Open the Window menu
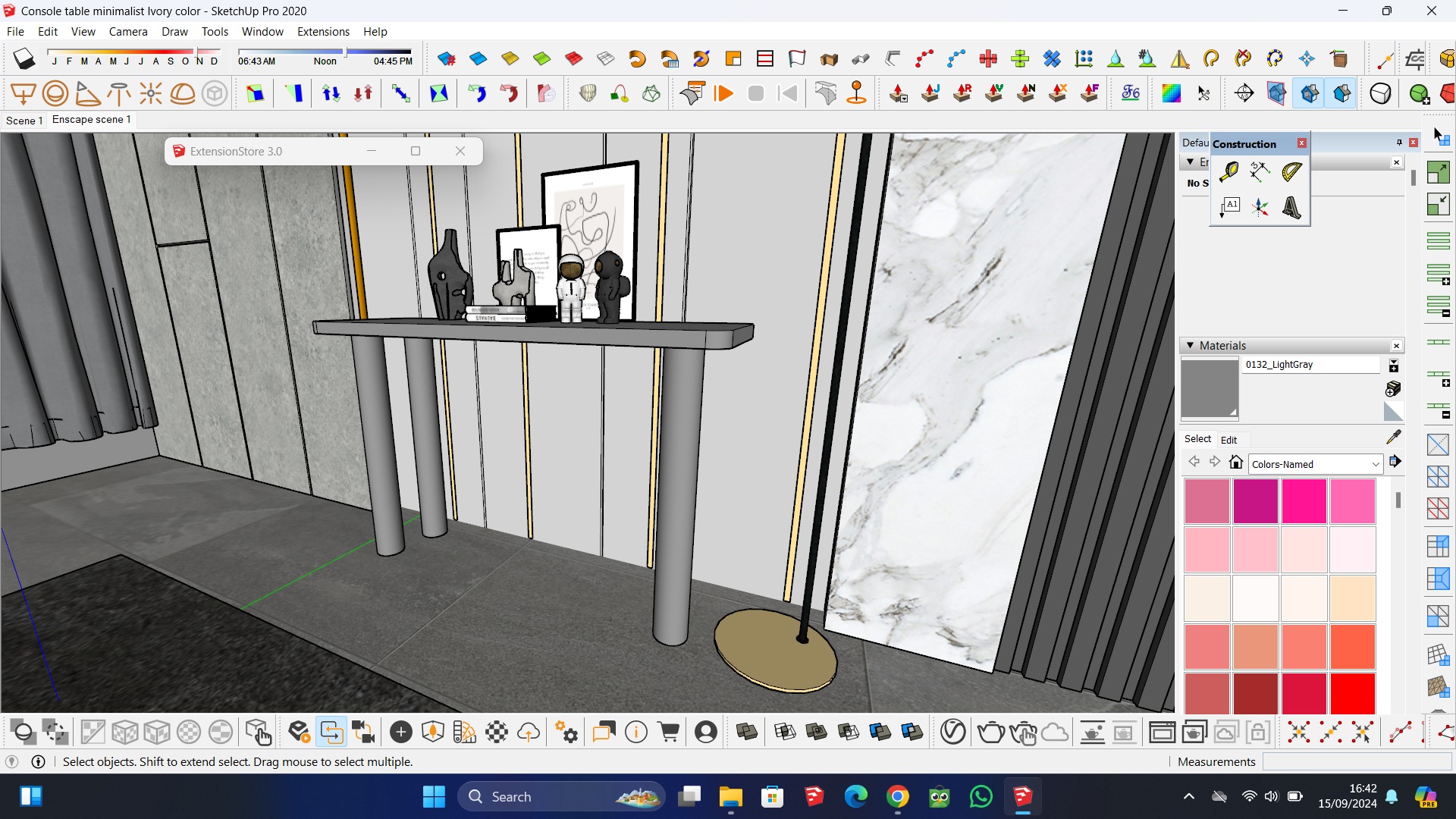The image size is (1456, 819). coord(262,31)
